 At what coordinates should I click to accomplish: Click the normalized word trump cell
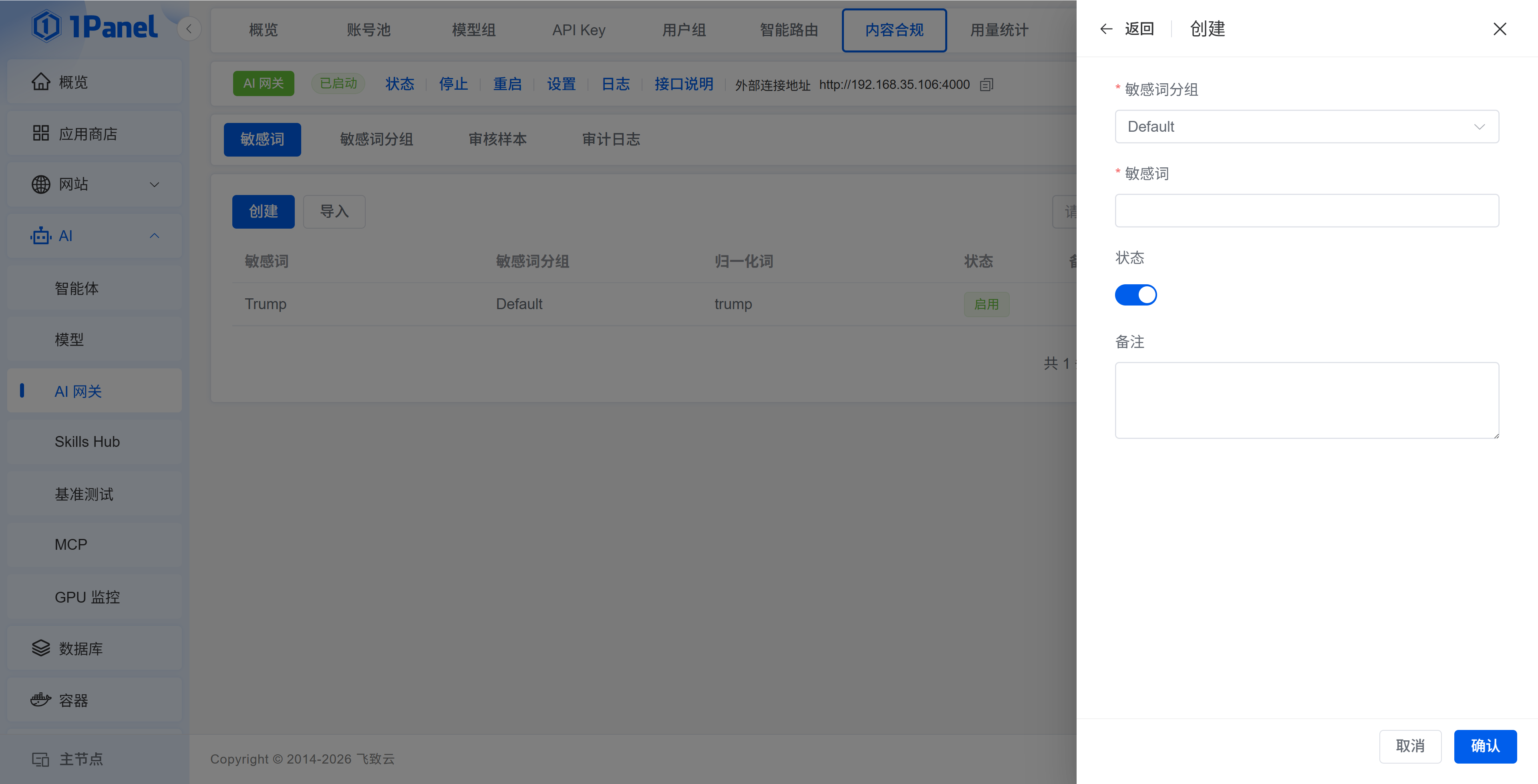[733, 304]
